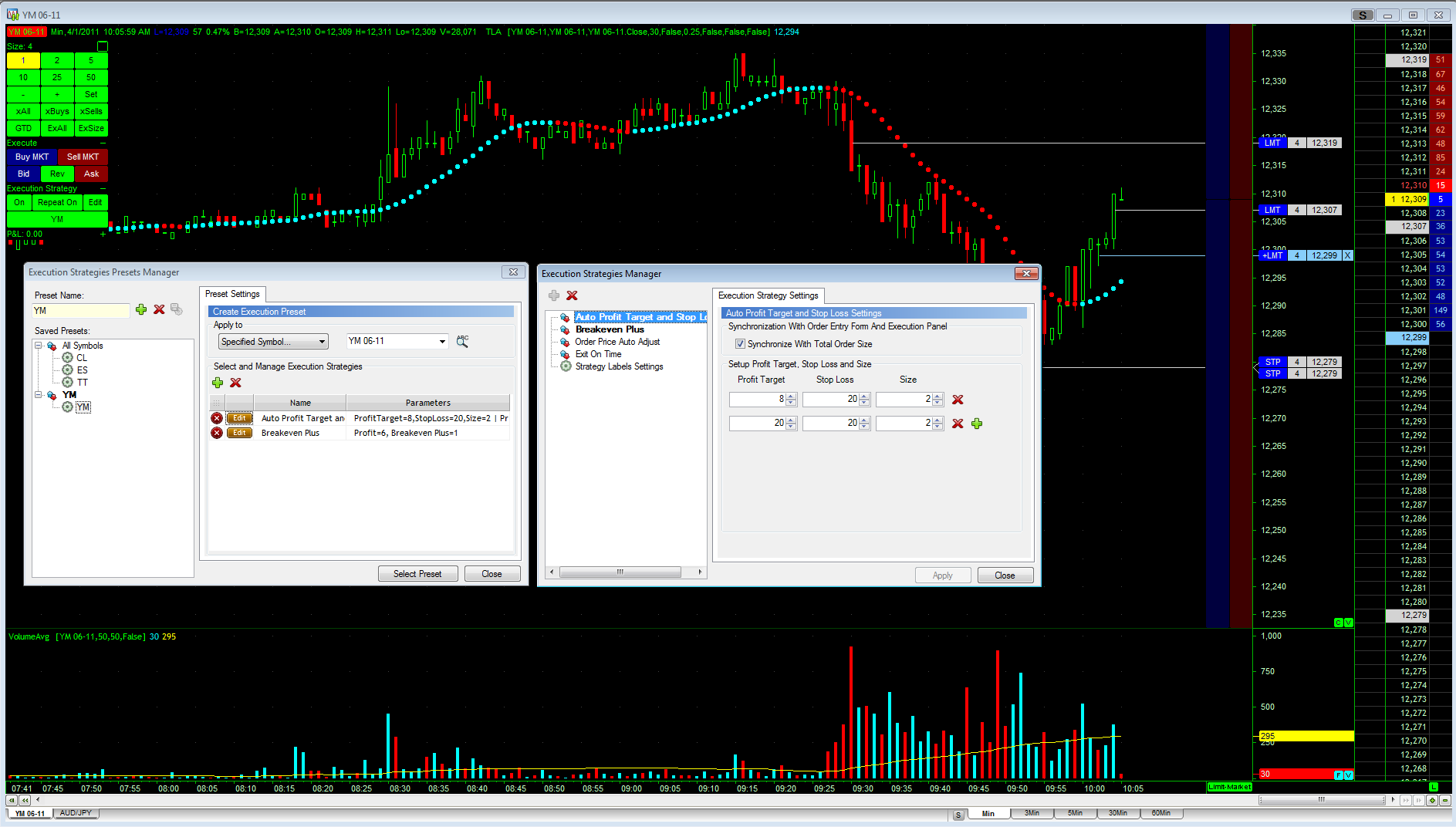Add new preset with green plus icon
Screen dimensions: 1456x827
point(141,309)
